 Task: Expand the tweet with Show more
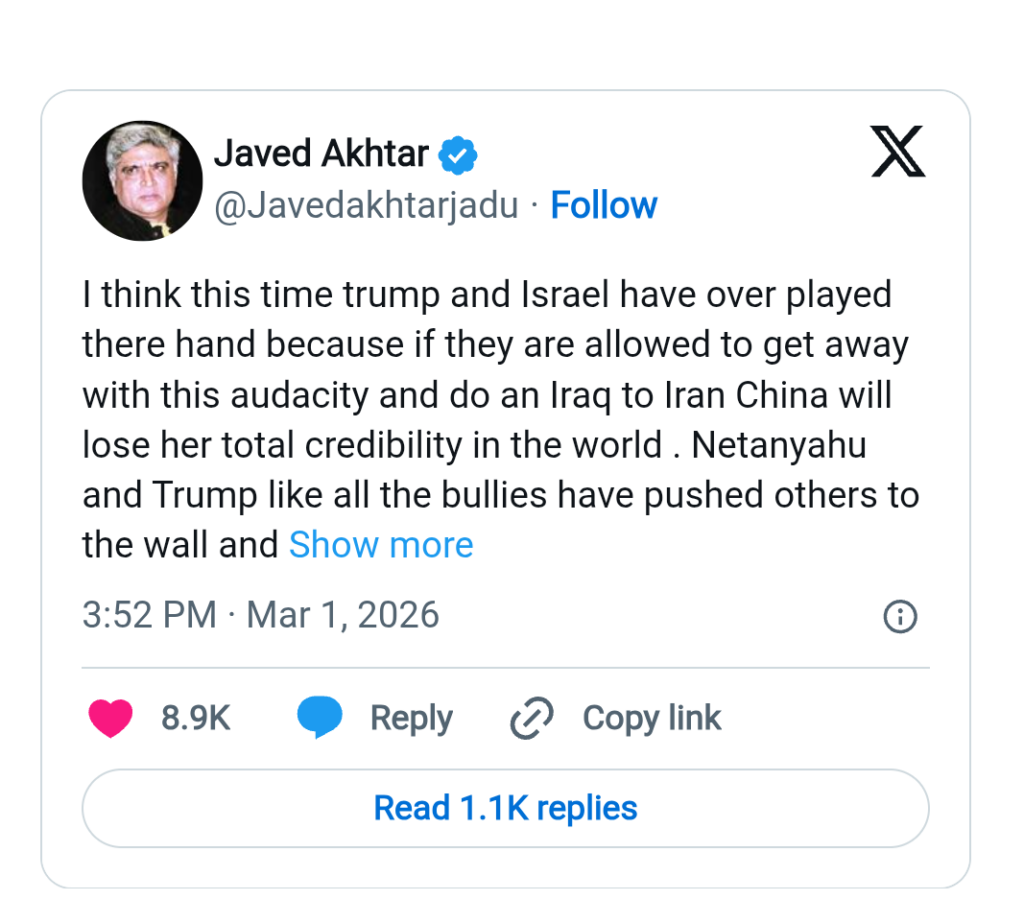point(381,545)
